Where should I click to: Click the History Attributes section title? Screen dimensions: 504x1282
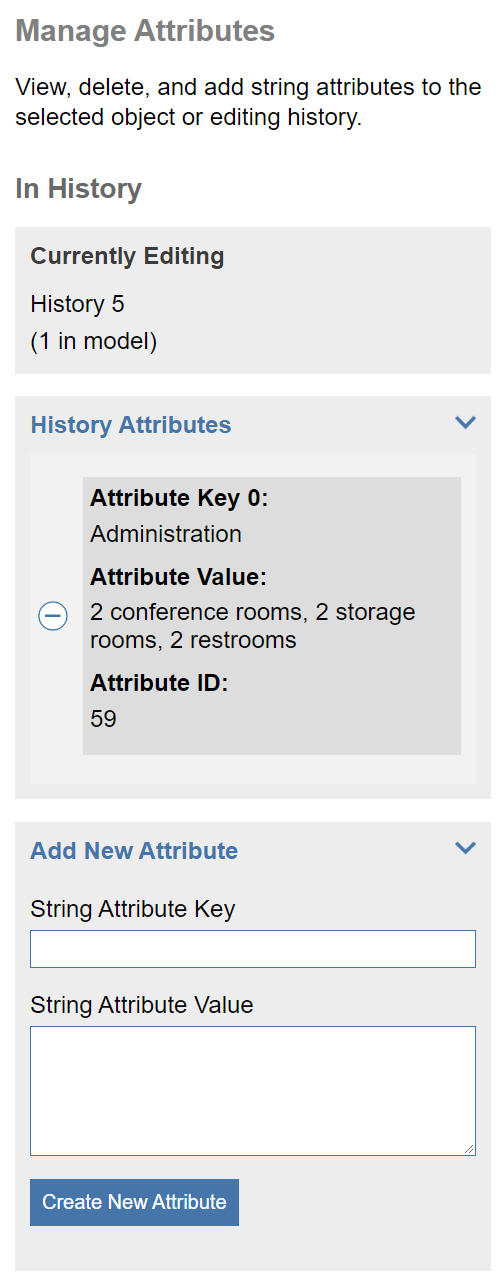click(131, 425)
